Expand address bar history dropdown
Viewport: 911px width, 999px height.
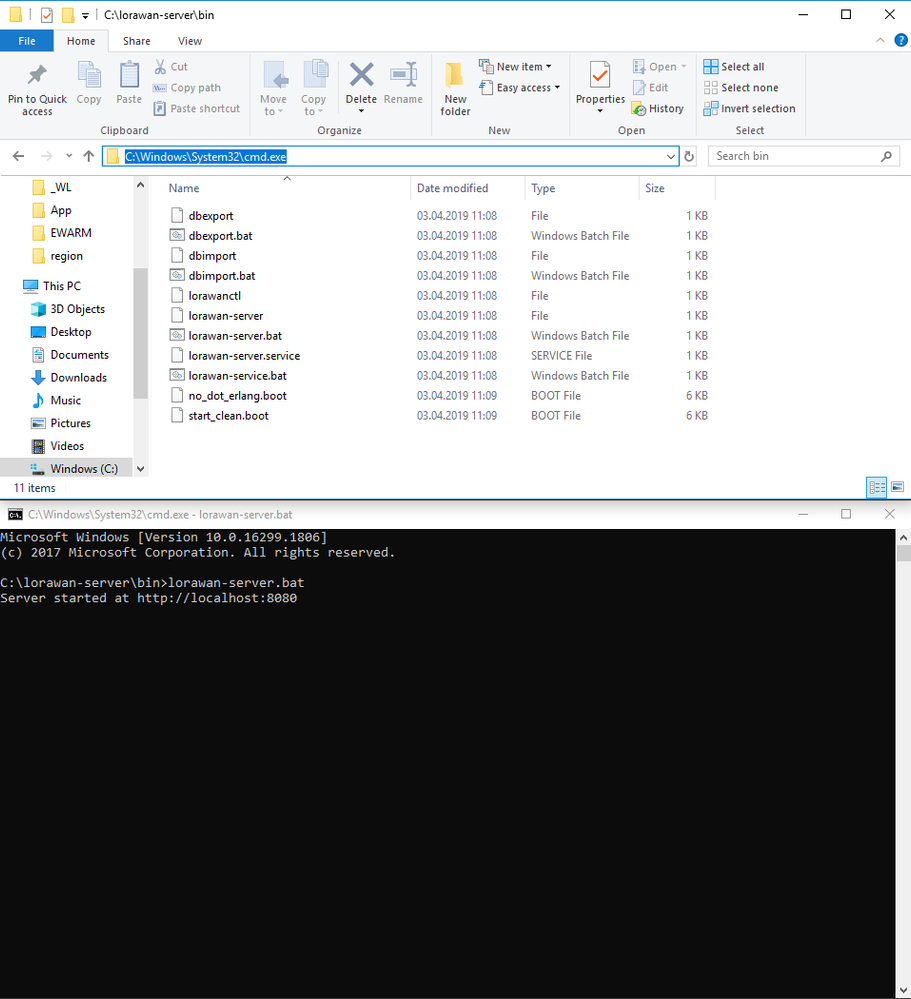click(x=670, y=156)
